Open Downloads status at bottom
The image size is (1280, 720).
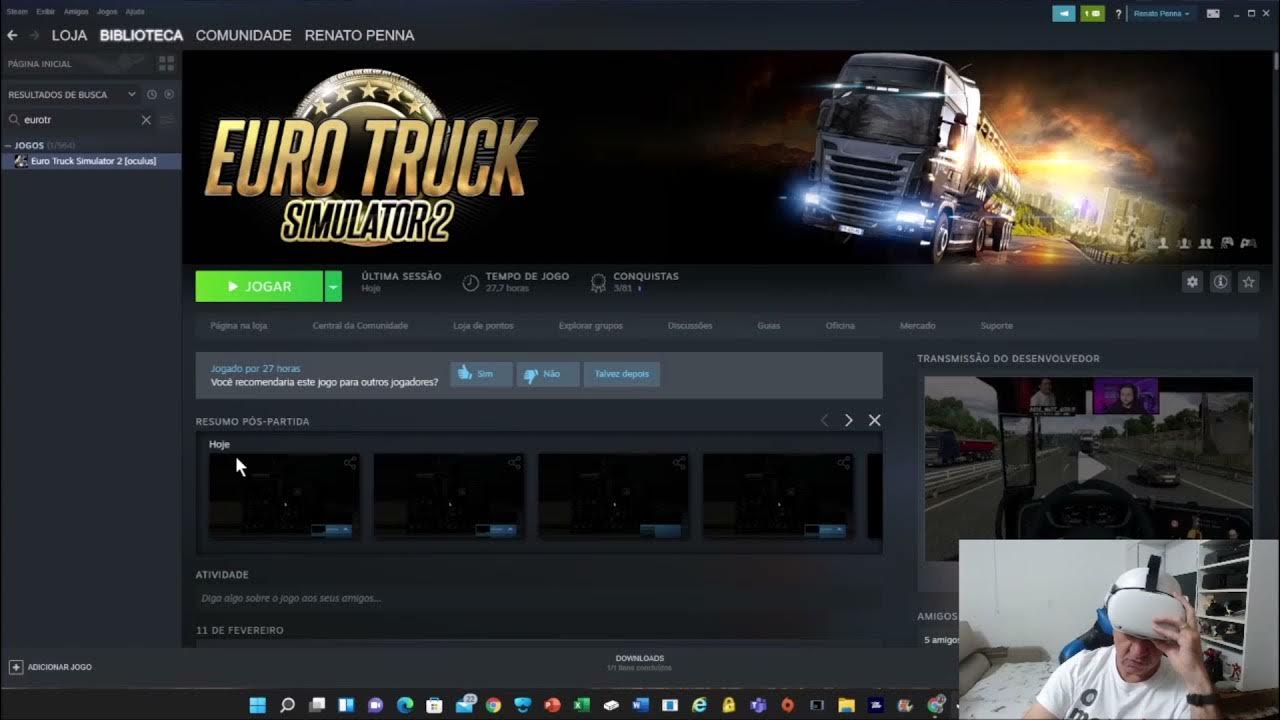click(640, 662)
